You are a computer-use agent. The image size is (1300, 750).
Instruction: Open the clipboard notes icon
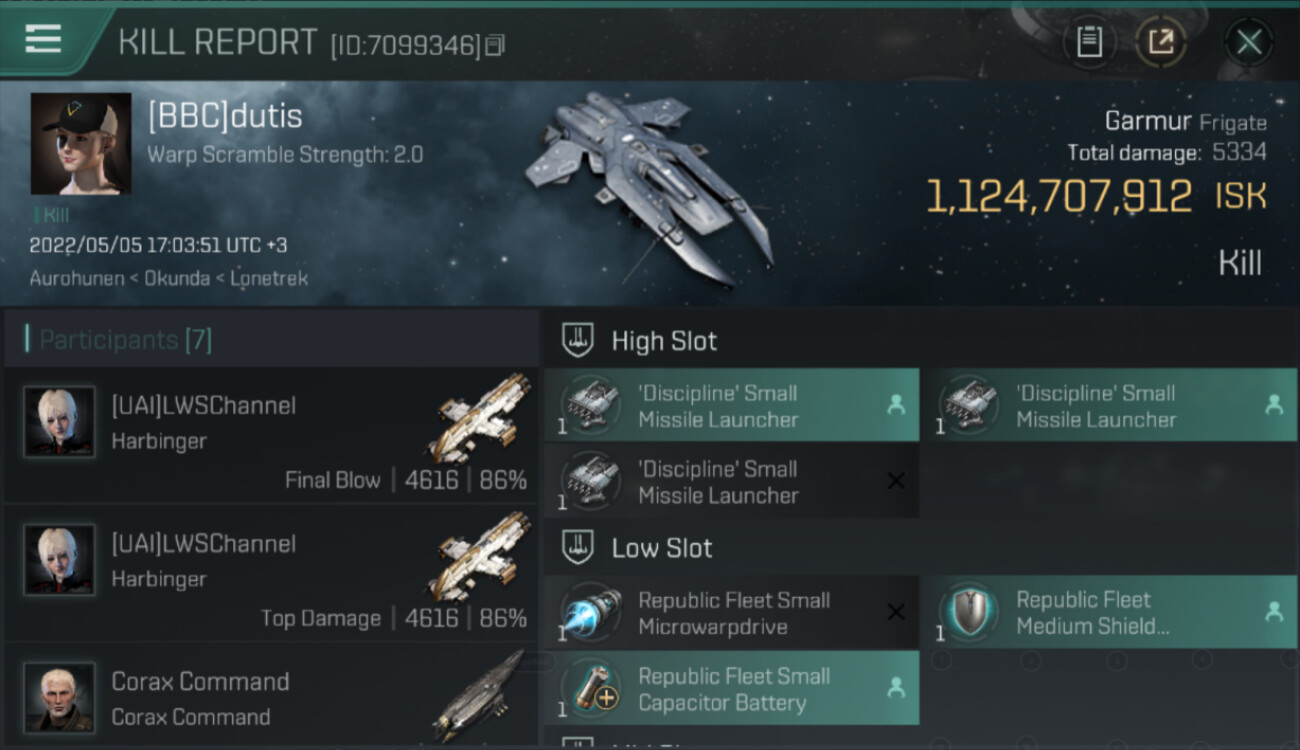click(1089, 42)
